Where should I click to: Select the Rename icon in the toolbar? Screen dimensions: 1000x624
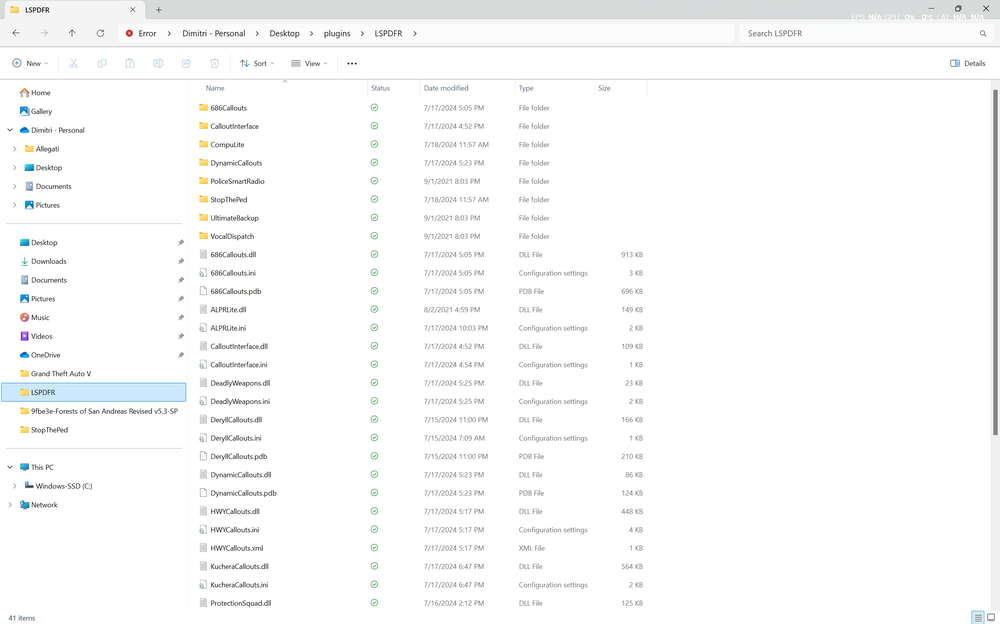click(x=157, y=62)
